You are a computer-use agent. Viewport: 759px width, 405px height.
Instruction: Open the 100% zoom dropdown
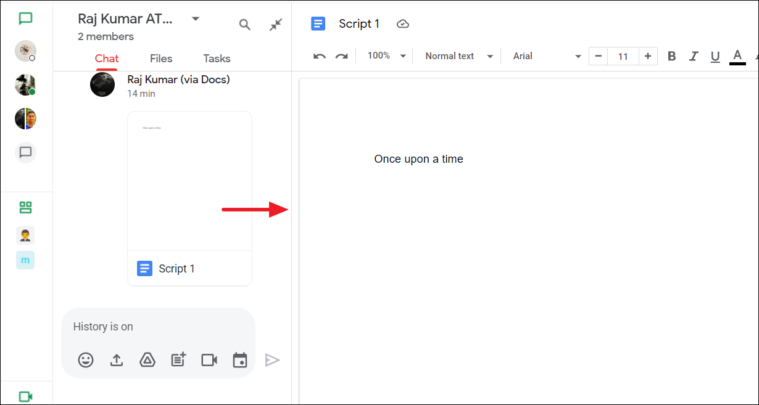pyautogui.click(x=386, y=56)
